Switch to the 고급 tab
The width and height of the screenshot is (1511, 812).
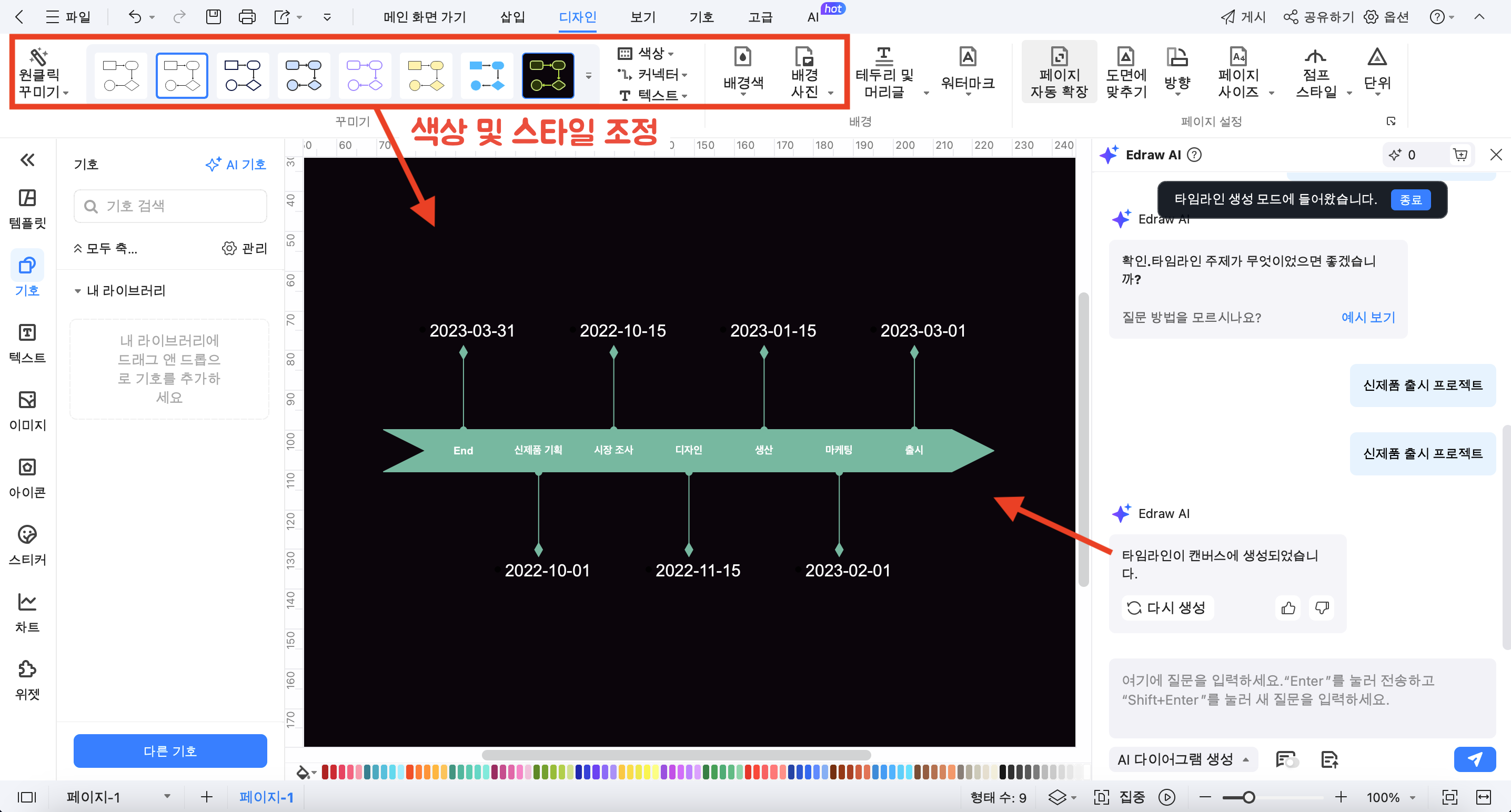(760, 16)
